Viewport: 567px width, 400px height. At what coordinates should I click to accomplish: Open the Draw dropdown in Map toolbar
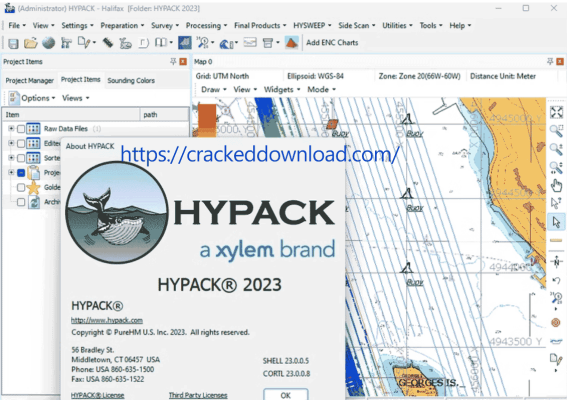point(214,89)
